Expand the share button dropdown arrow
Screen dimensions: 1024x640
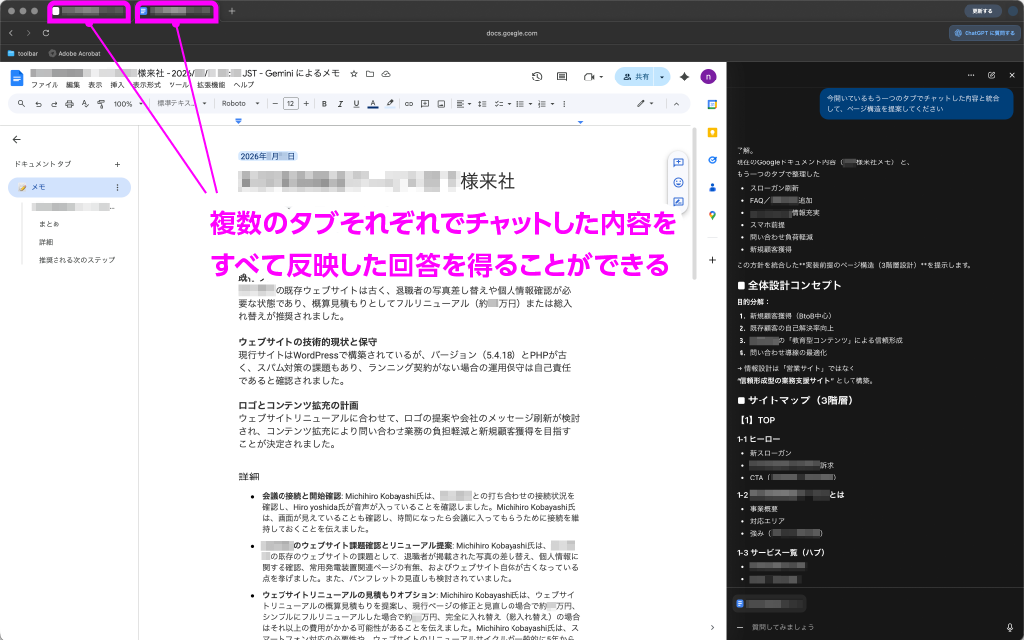coord(662,76)
